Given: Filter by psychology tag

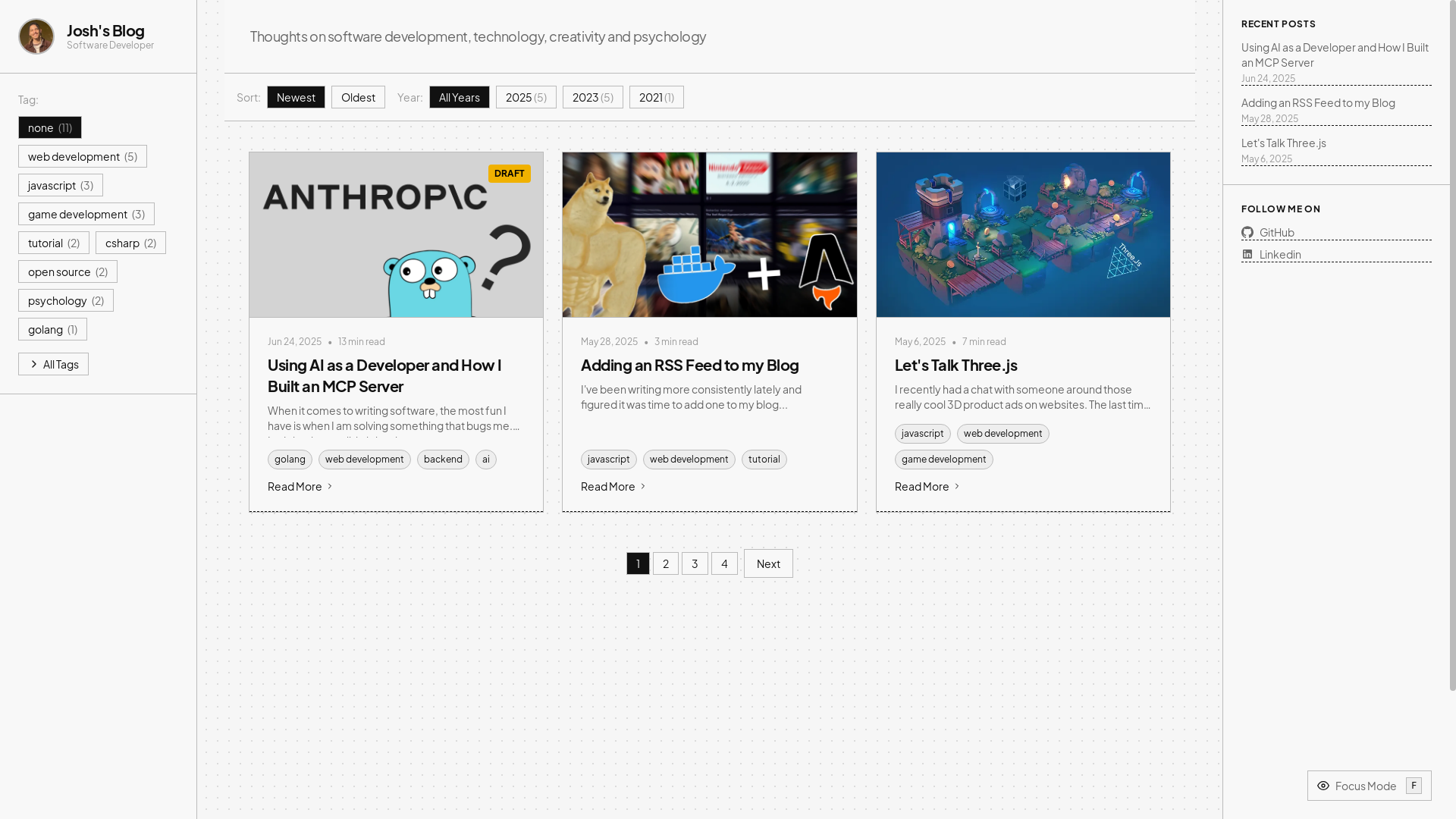Looking at the screenshot, I should click(x=66, y=300).
